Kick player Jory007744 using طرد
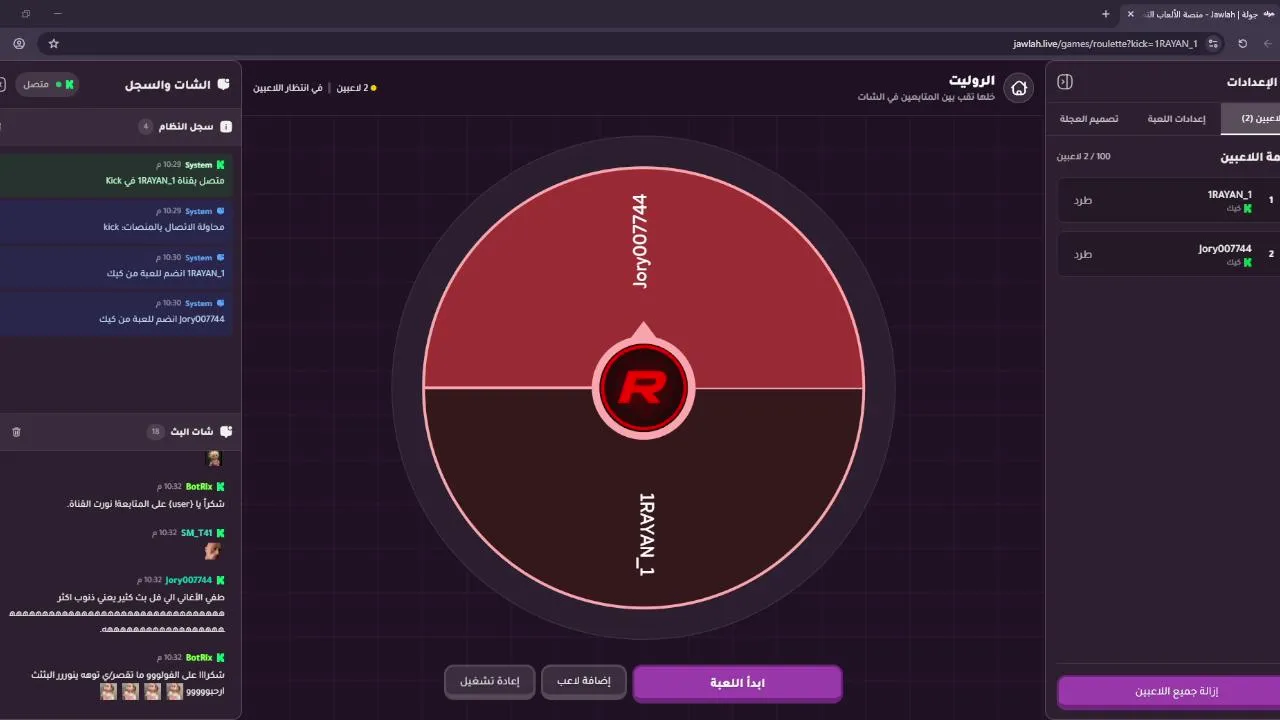The height and width of the screenshot is (720, 1280). click(x=1083, y=254)
